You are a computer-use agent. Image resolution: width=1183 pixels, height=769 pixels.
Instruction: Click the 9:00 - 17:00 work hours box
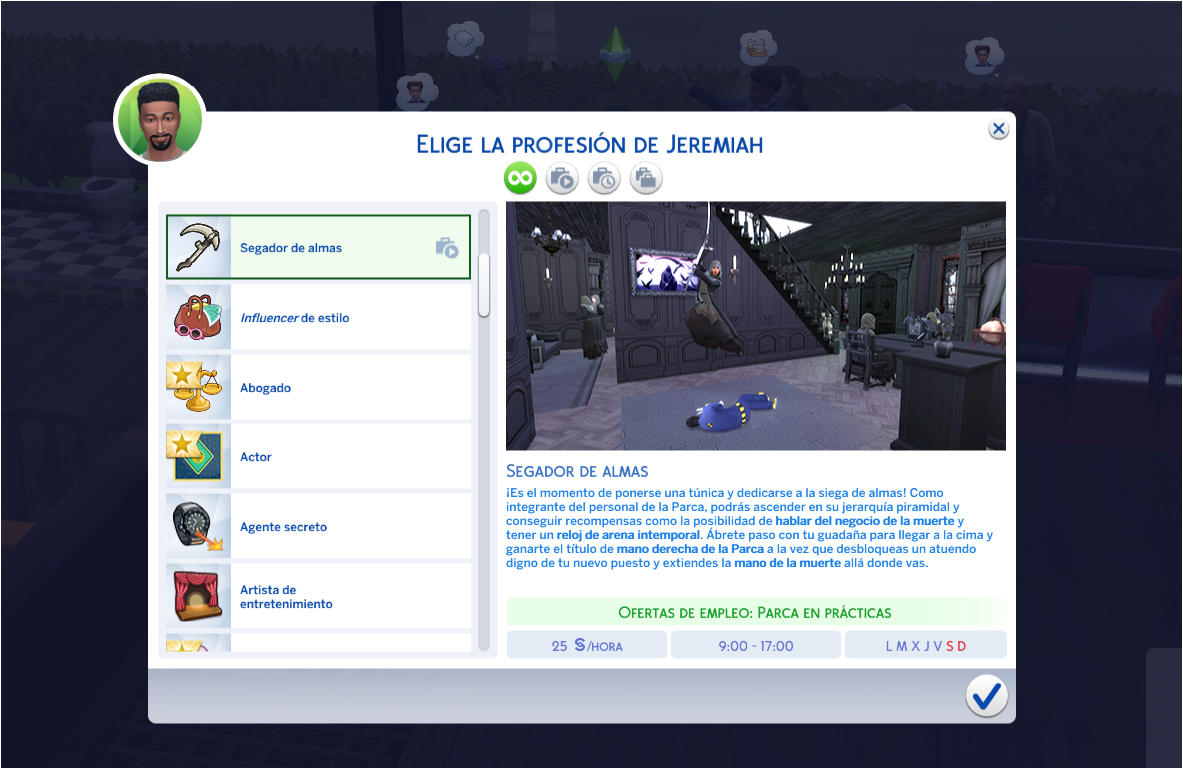(755, 645)
